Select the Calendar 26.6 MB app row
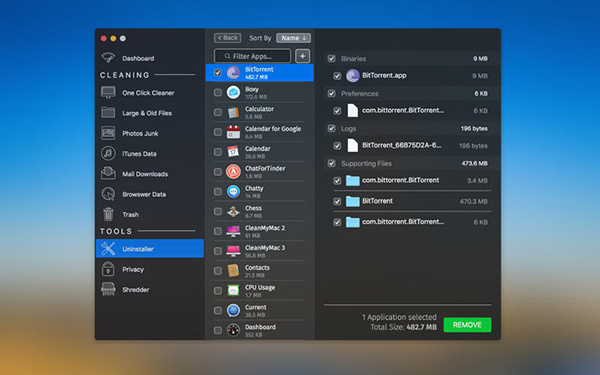 (260, 152)
